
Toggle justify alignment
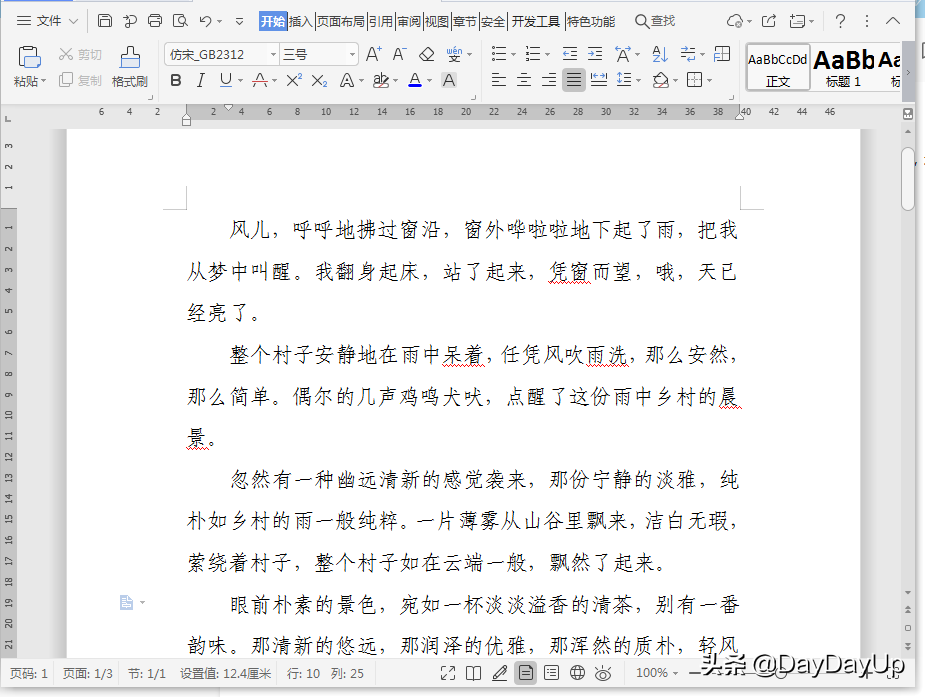[x=573, y=80]
